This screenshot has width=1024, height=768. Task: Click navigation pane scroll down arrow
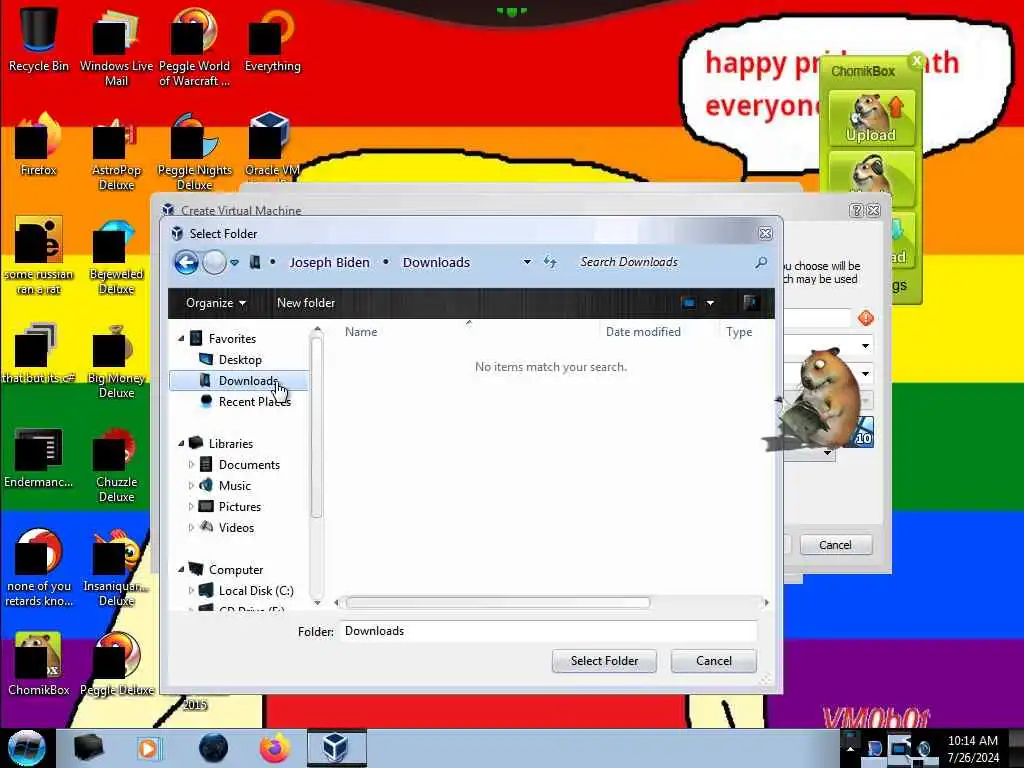tap(317, 602)
